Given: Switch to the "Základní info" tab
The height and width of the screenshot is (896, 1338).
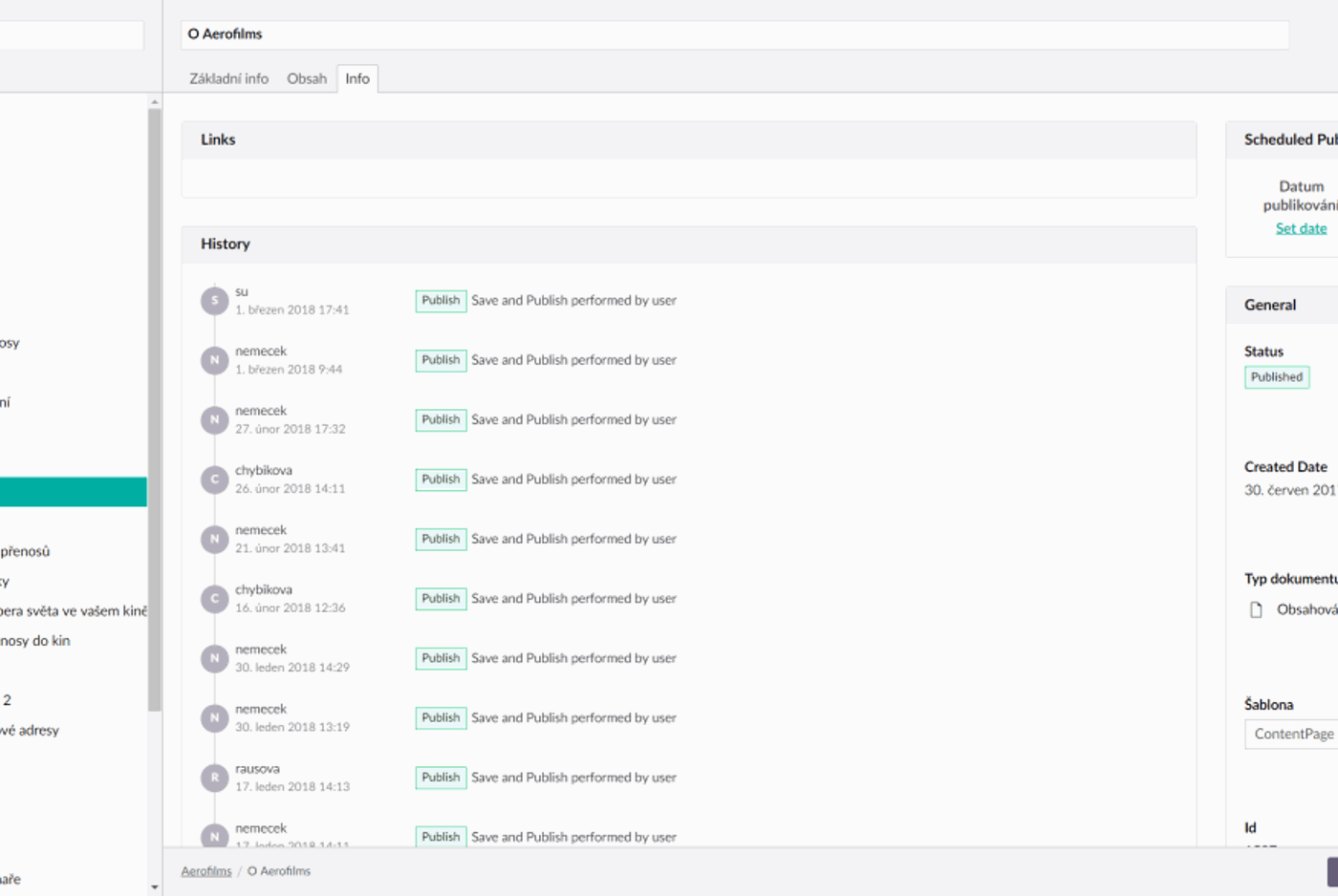Looking at the screenshot, I should click(229, 78).
